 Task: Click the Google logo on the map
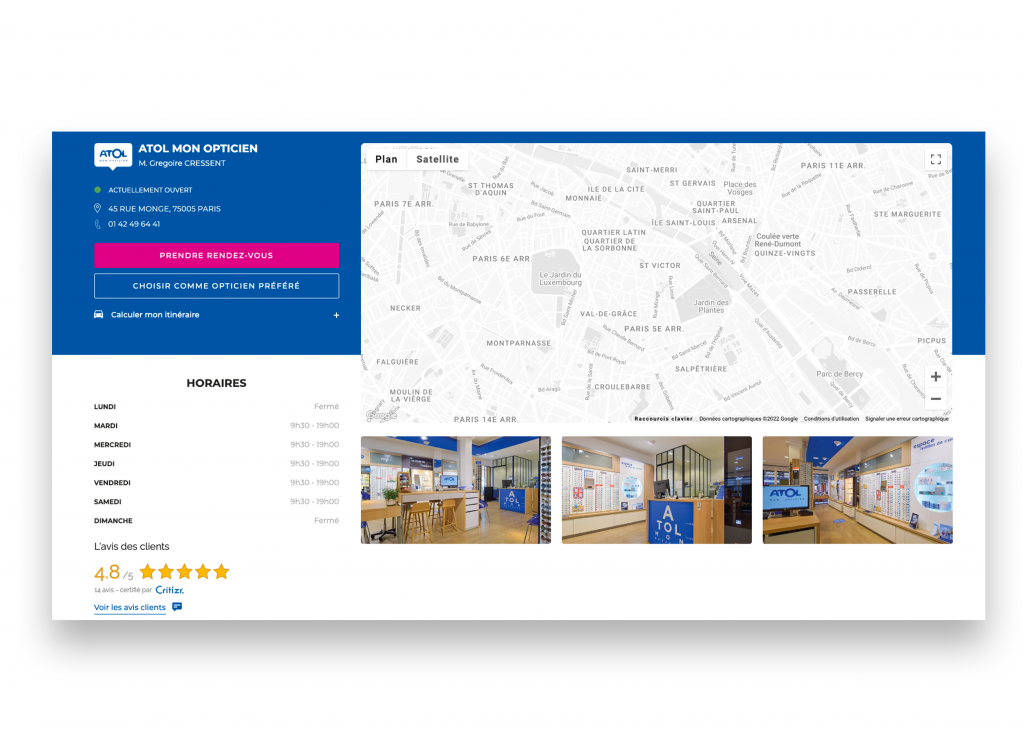click(x=381, y=415)
